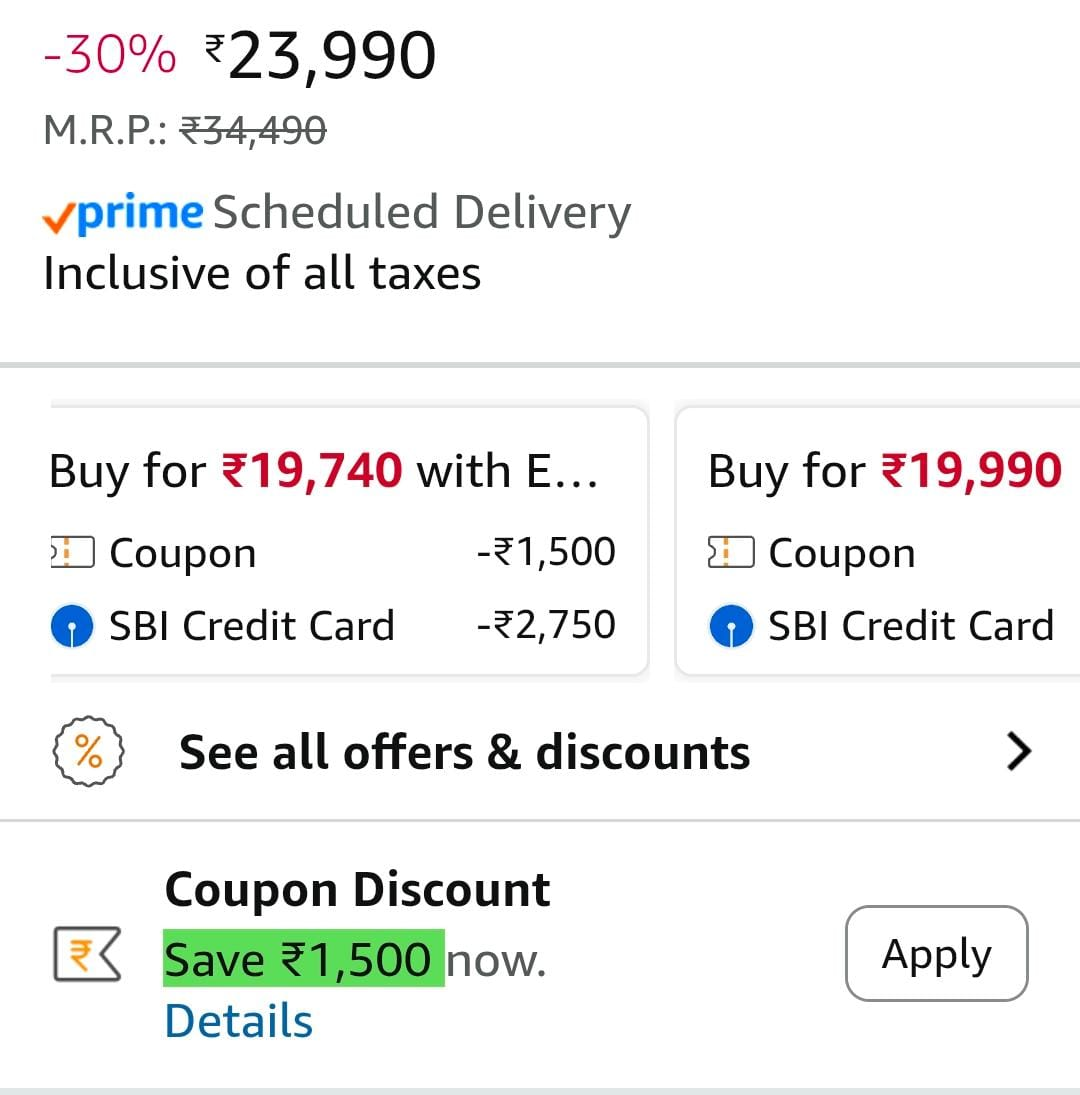The height and width of the screenshot is (1095, 1080).
Task: Open coupon Details link
Action: pyautogui.click(x=238, y=1021)
